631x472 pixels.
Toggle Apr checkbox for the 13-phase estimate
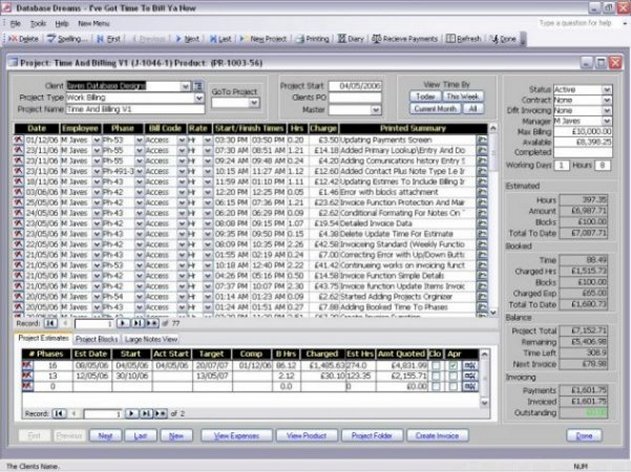click(x=453, y=376)
